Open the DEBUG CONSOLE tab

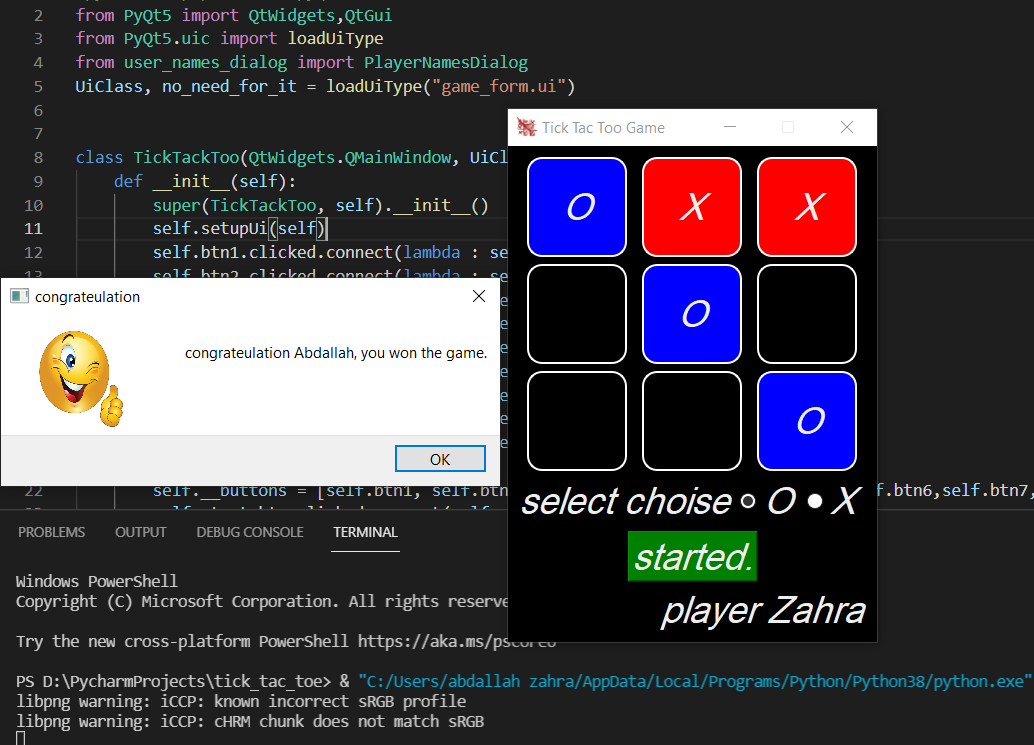(249, 532)
